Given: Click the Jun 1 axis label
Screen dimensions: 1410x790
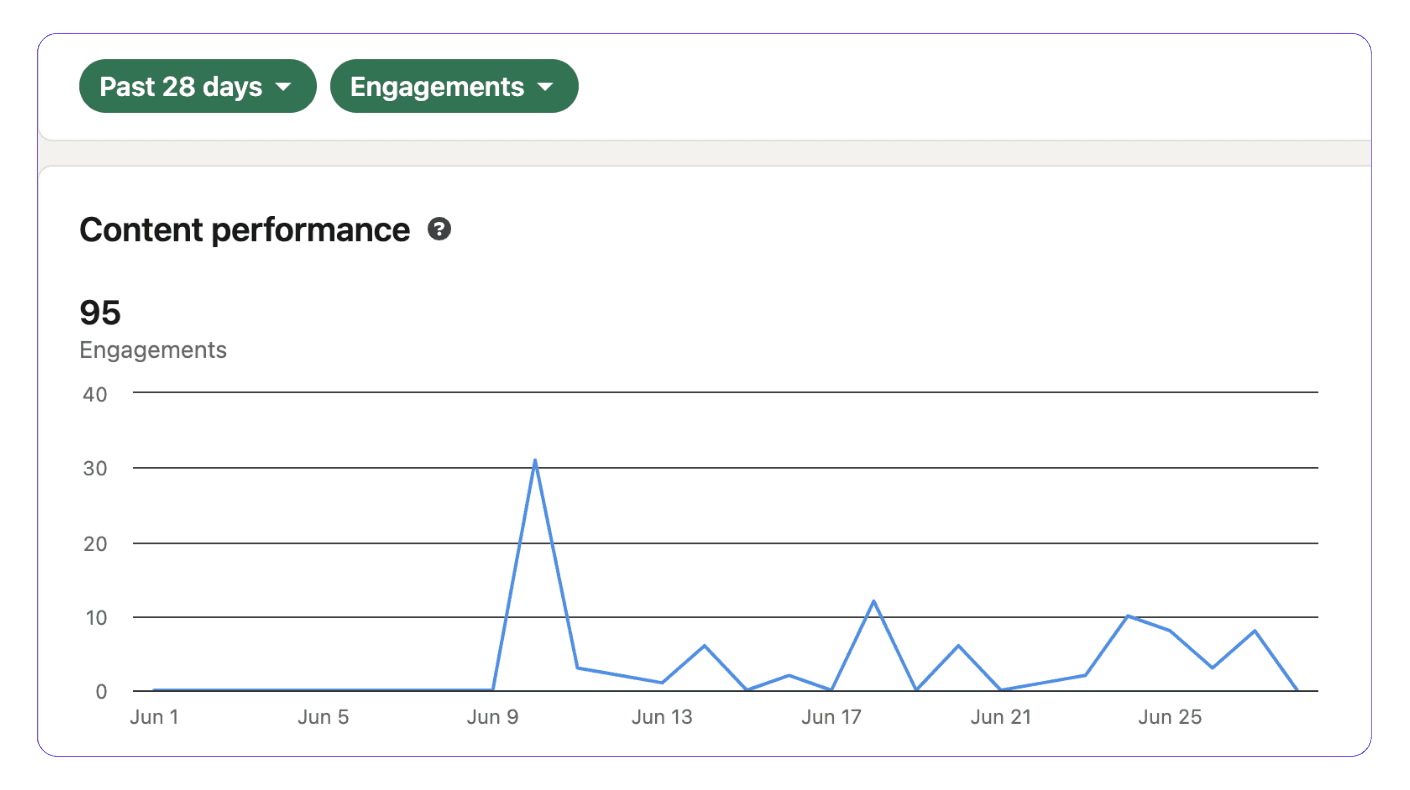Looking at the screenshot, I should tap(154, 717).
